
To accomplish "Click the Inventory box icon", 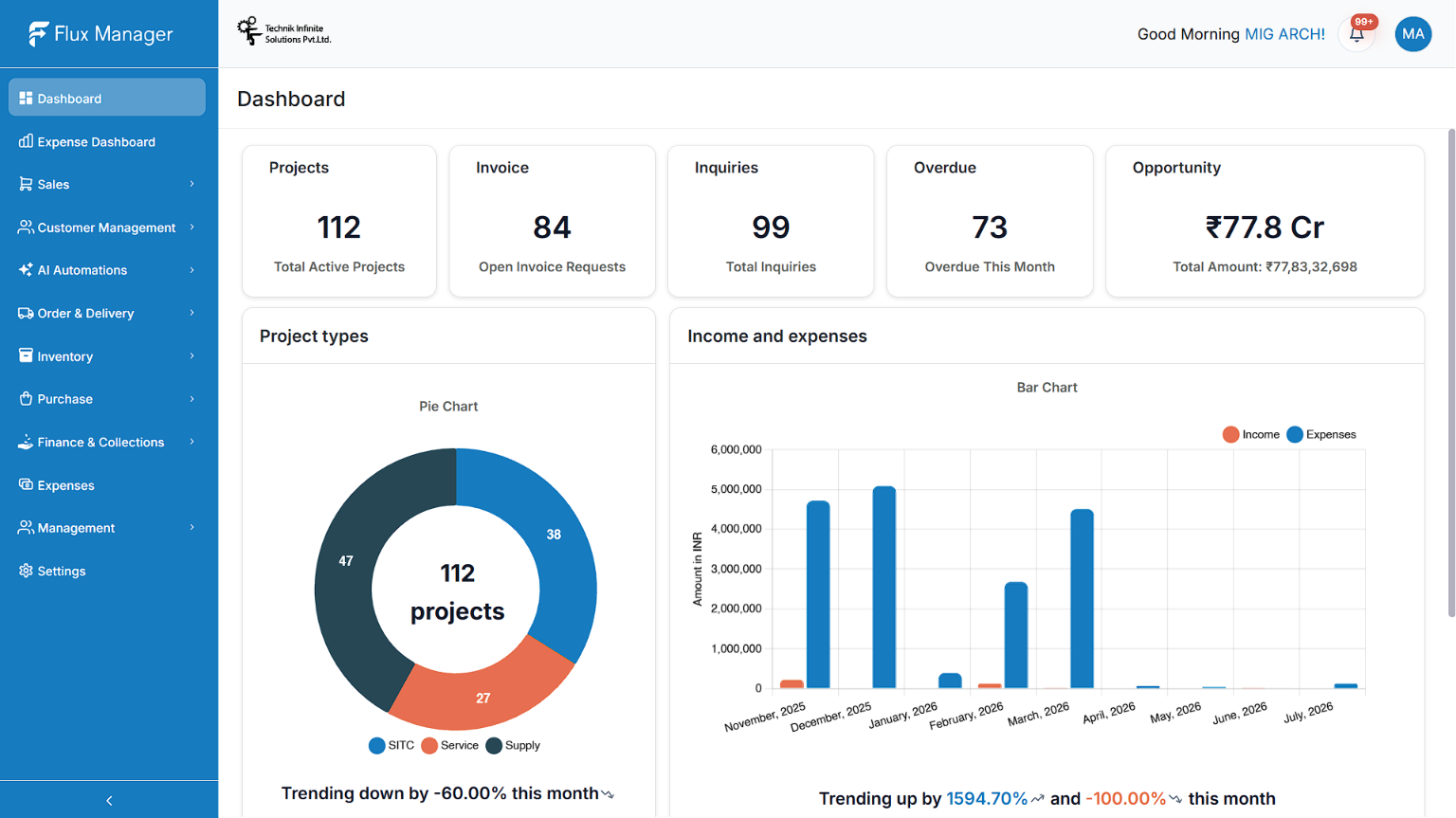I will click(x=26, y=355).
